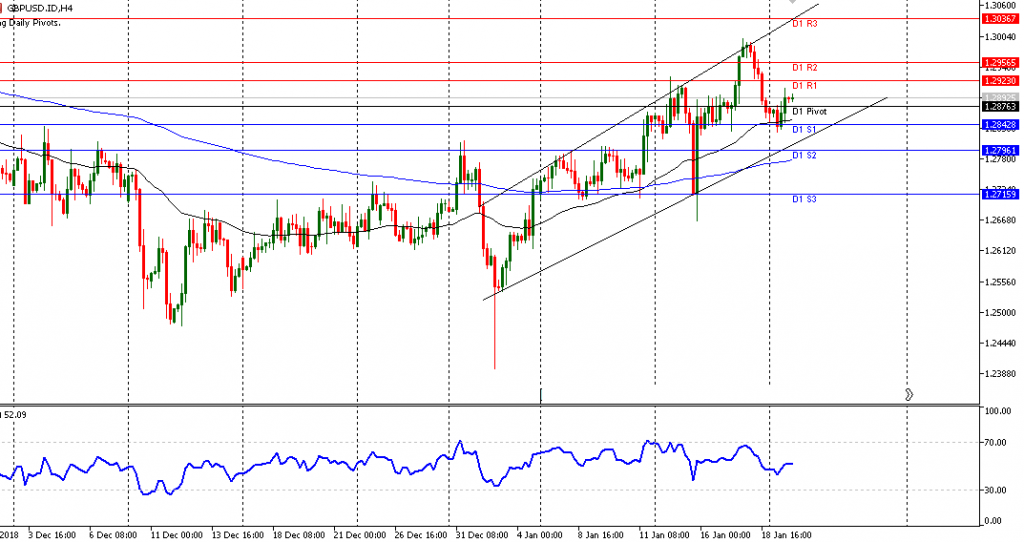Click the D1 S2 support label

click(805, 156)
